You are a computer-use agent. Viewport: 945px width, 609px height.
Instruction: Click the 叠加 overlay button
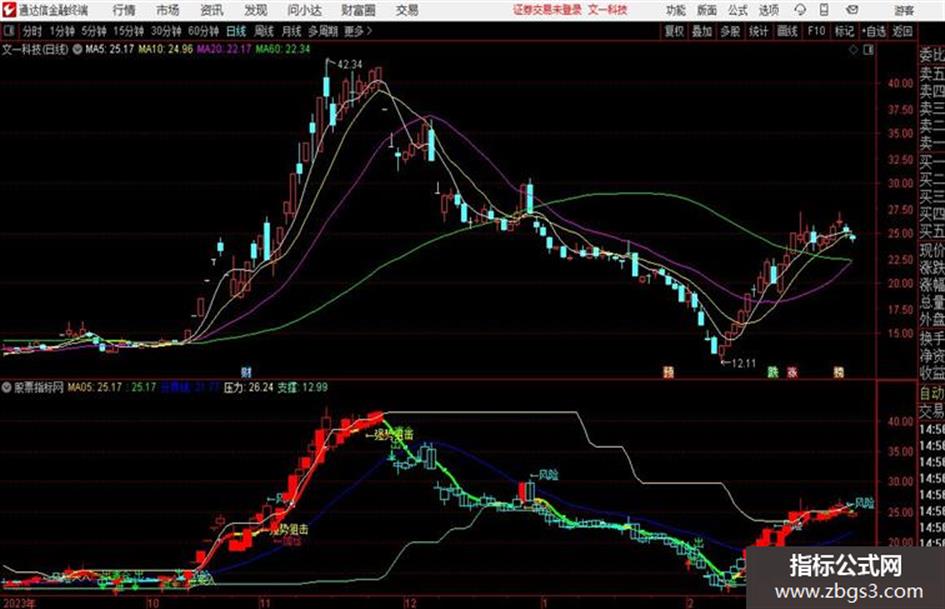point(702,31)
